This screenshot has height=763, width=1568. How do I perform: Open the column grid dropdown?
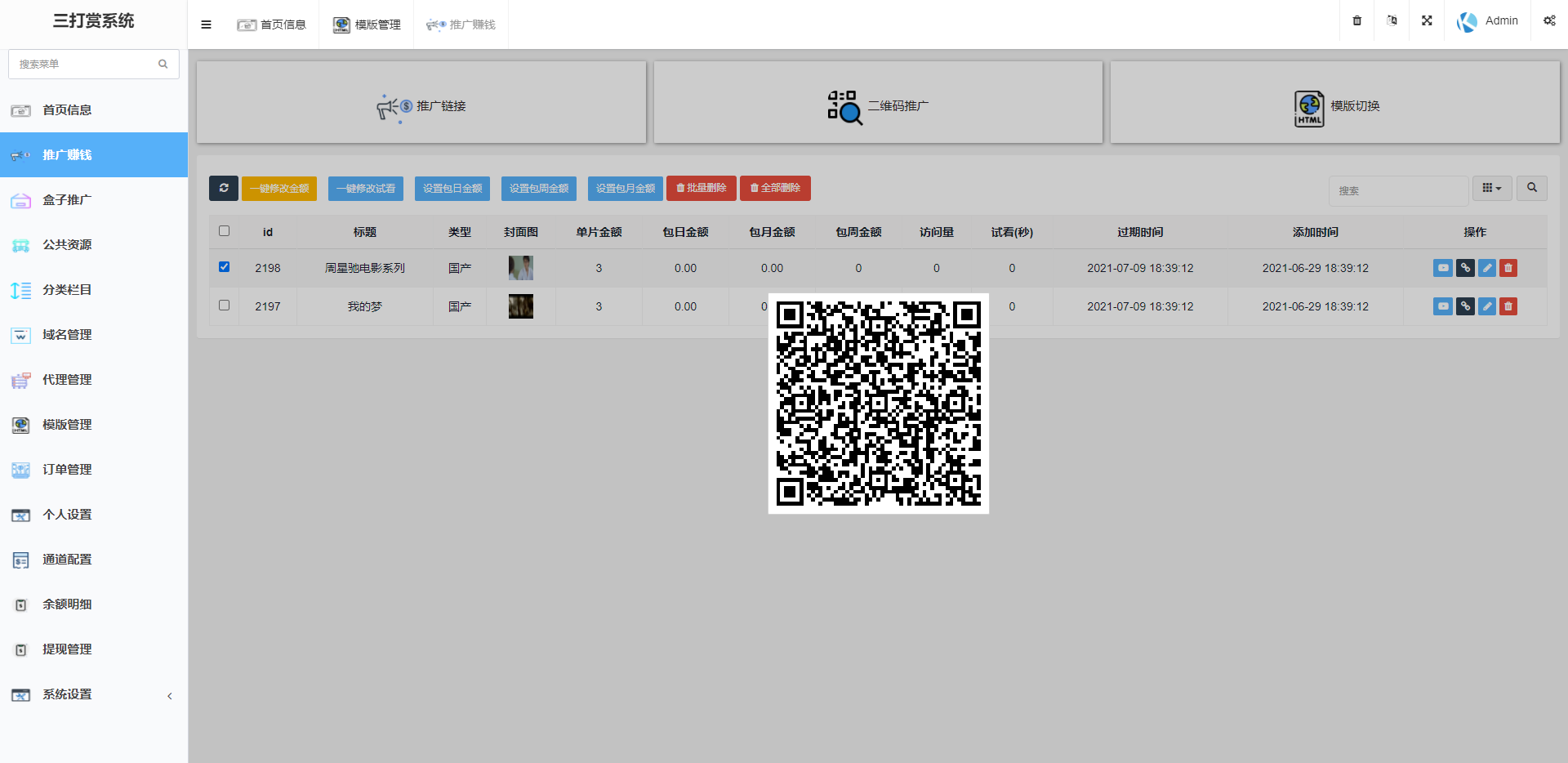click(1492, 188)
